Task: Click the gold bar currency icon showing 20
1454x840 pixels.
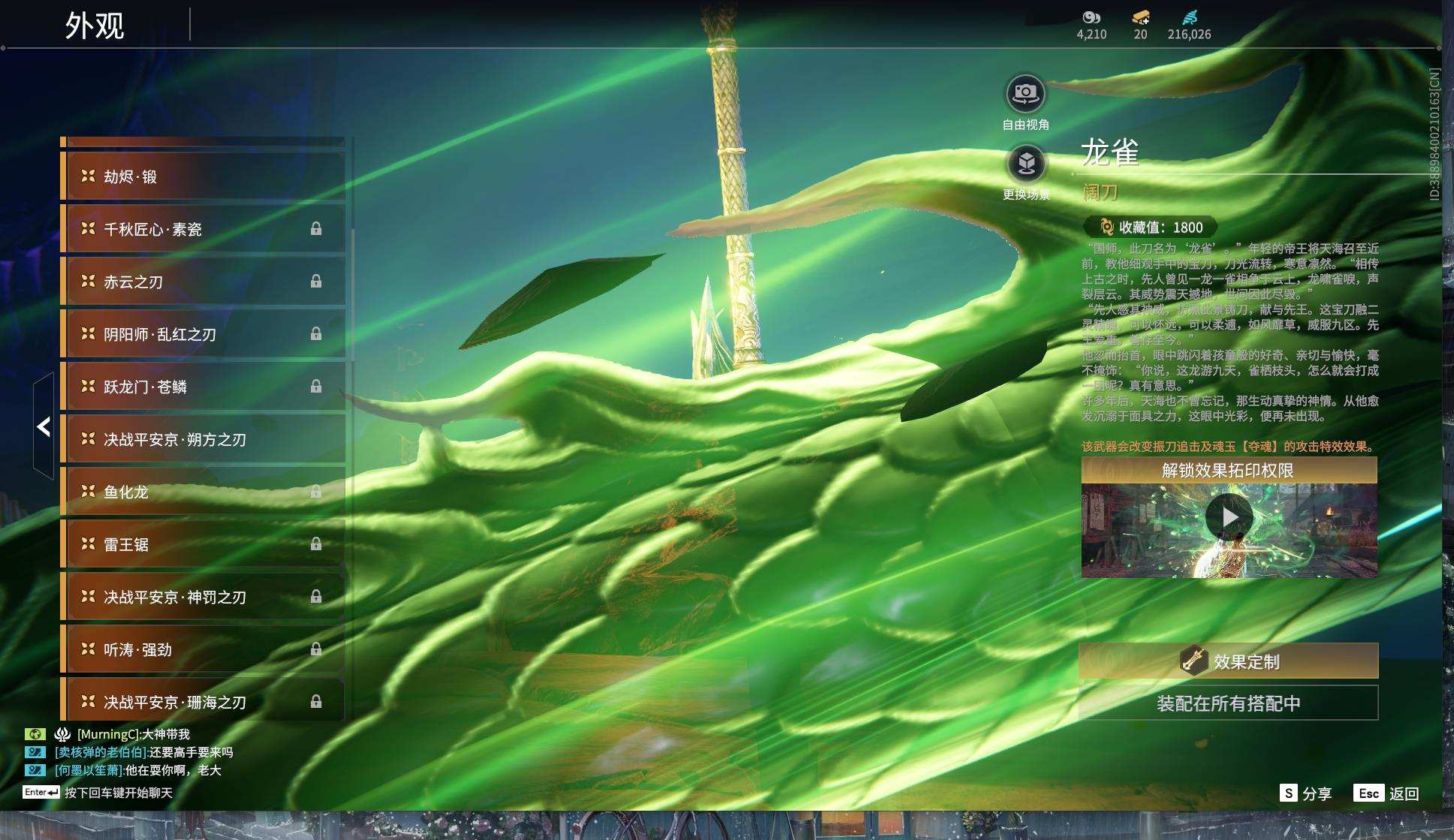Action: [x=1141, y=17]
